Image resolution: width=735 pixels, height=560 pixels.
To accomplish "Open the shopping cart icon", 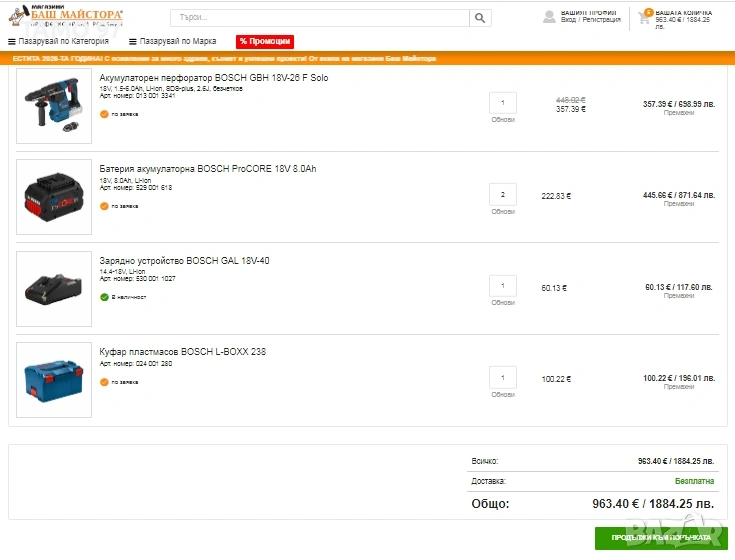I will [644, 17].
